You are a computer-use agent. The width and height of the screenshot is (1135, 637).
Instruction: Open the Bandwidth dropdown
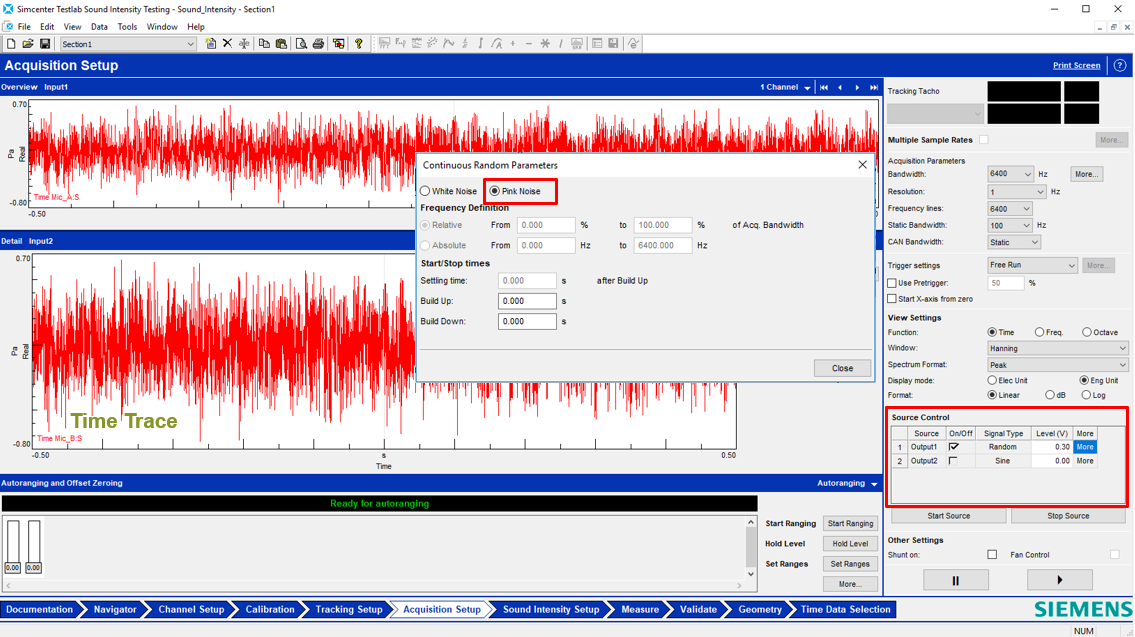pos(1010,174)
